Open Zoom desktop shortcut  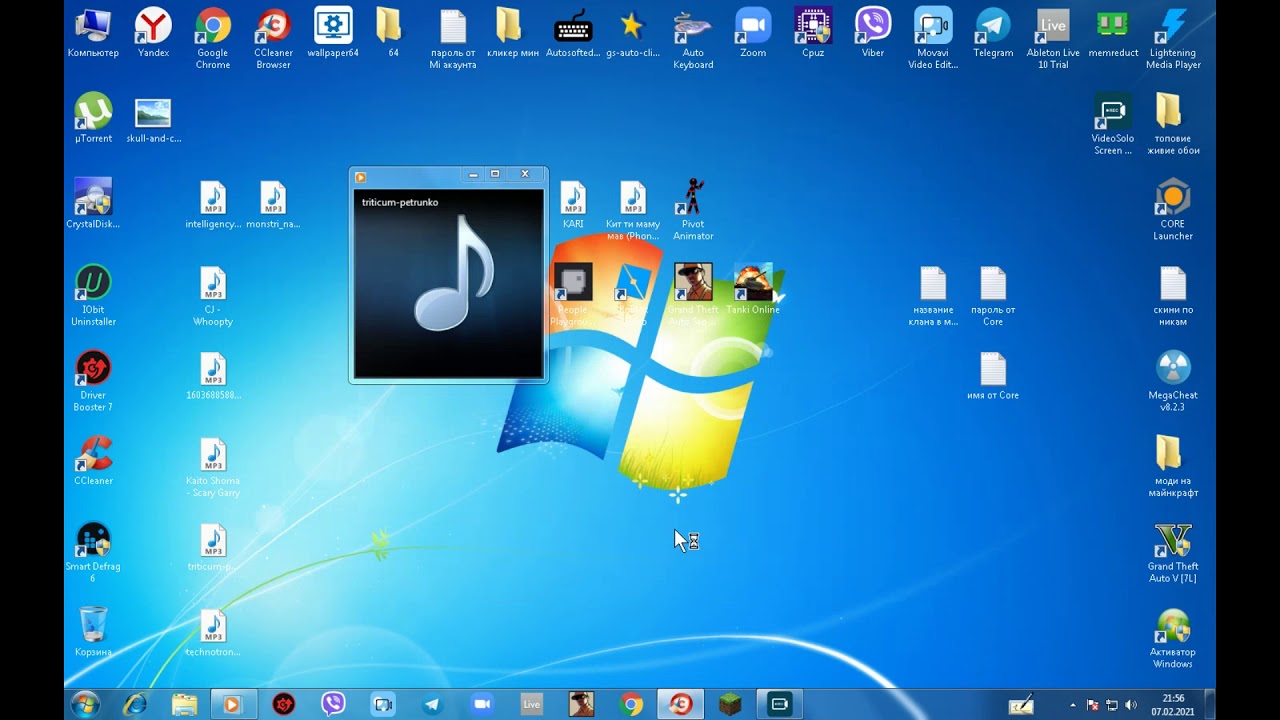(753, 33)
